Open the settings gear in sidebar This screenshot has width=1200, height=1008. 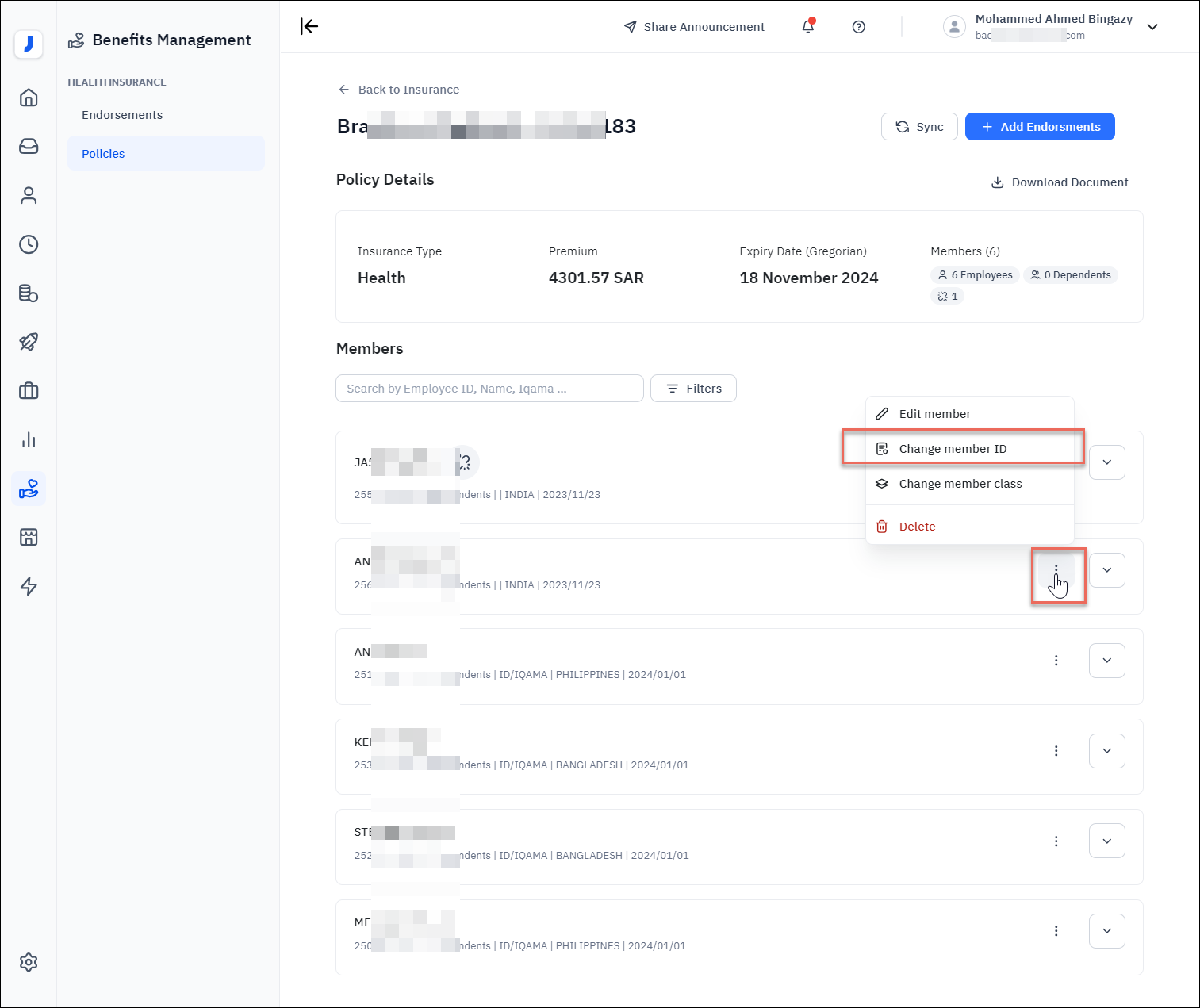[29, 962]
